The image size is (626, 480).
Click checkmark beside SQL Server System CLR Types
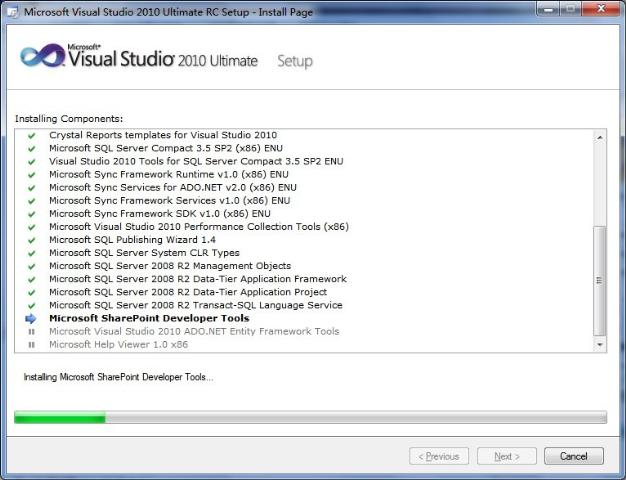click(x=32, y=254)
